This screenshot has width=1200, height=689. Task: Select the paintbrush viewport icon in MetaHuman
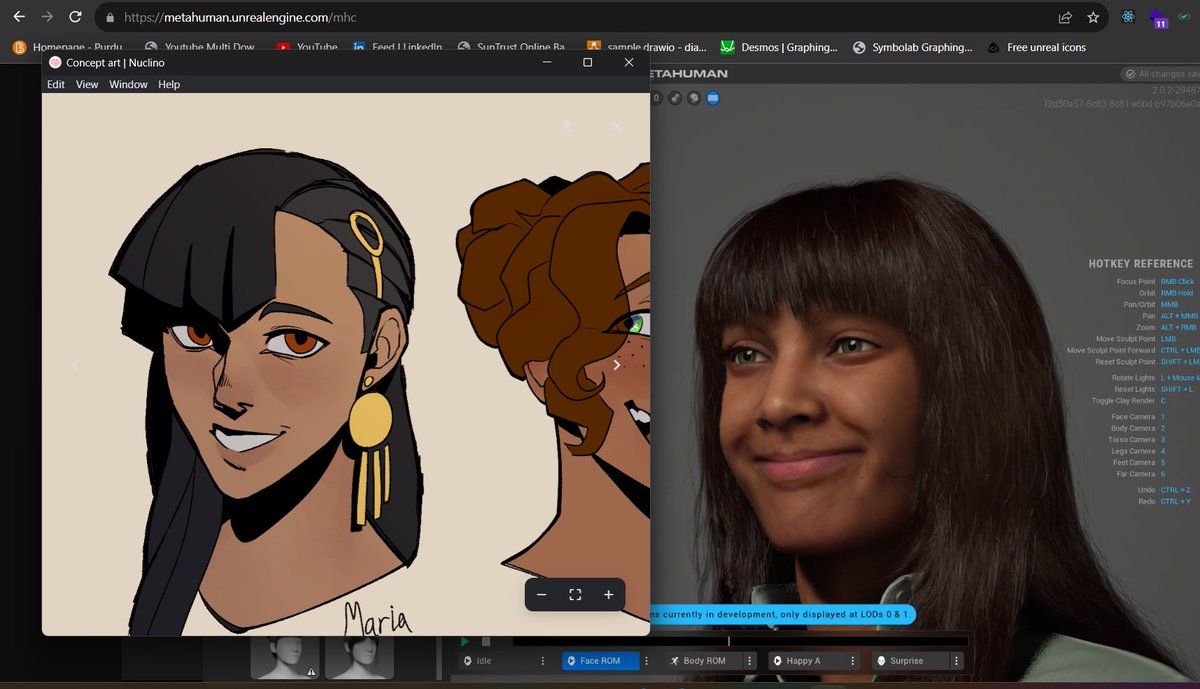click(x=675, y=98)
